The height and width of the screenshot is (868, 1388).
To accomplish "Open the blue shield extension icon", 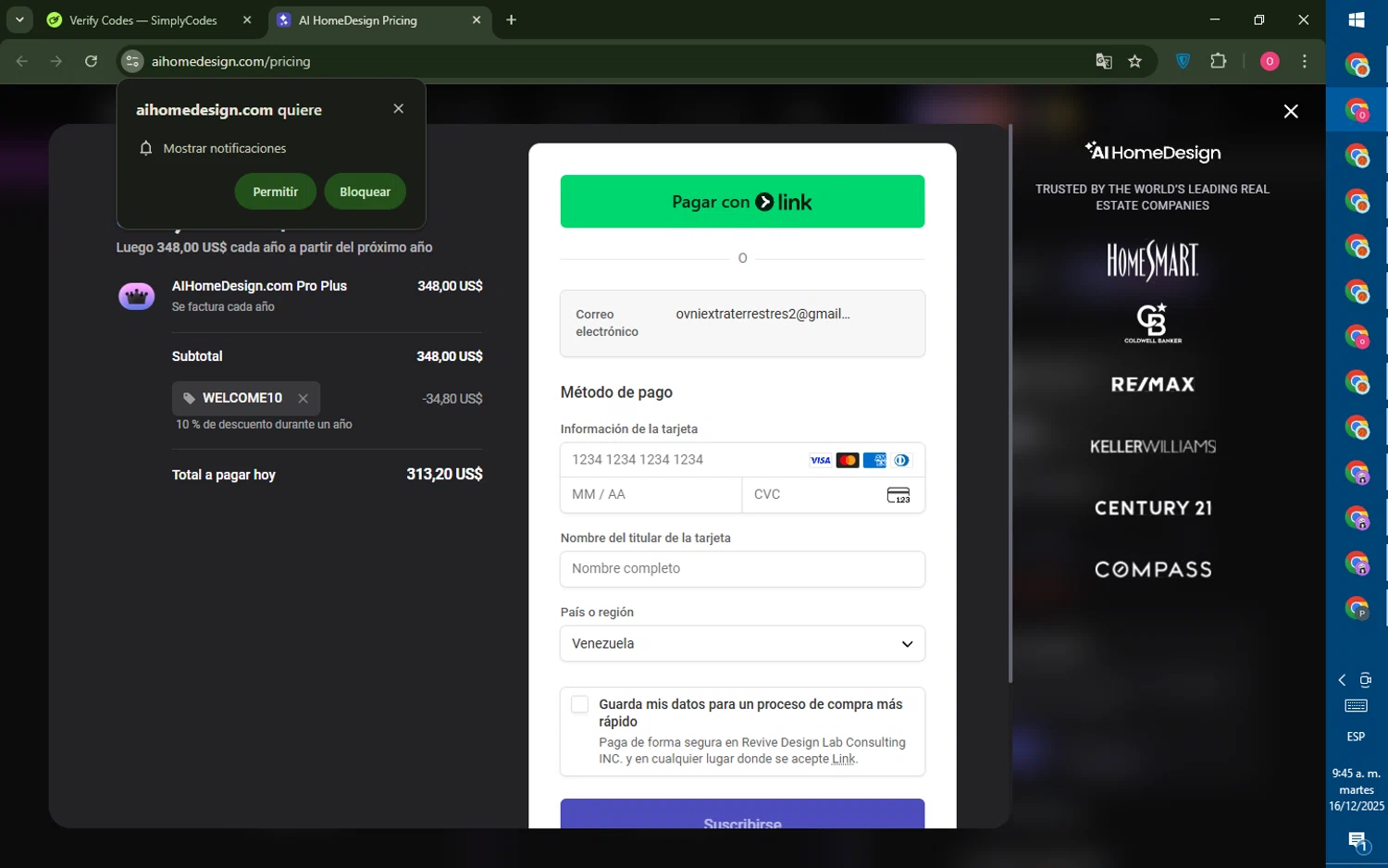I will point(1183,61).
